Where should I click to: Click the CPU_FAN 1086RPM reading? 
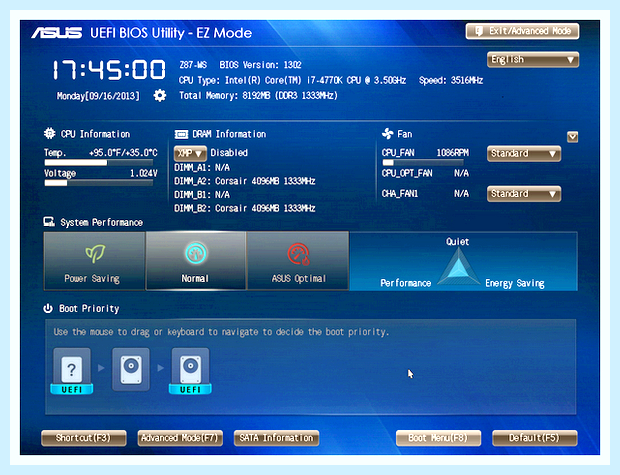425,153
